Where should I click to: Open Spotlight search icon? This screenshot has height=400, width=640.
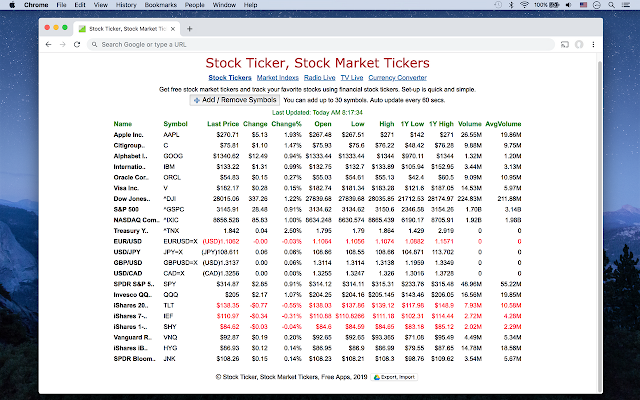click(x=611, y=5)
